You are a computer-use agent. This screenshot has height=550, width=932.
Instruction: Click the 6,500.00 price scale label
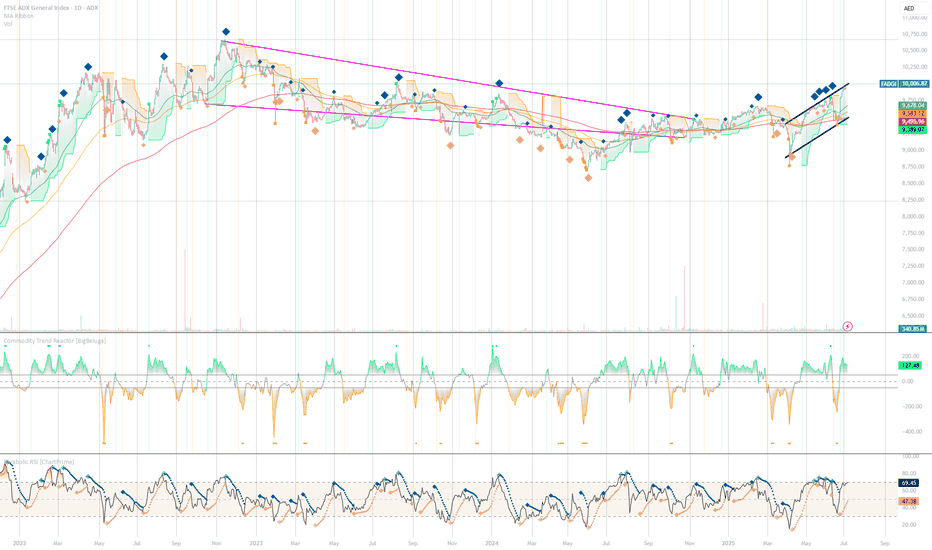(x=915, y=316)
